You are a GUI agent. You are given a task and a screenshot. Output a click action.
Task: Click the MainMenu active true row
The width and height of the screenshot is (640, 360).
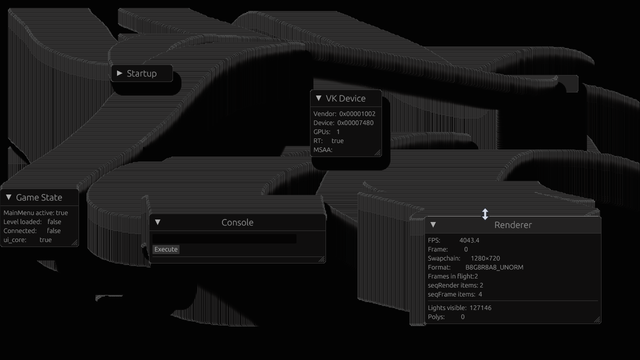36,213
